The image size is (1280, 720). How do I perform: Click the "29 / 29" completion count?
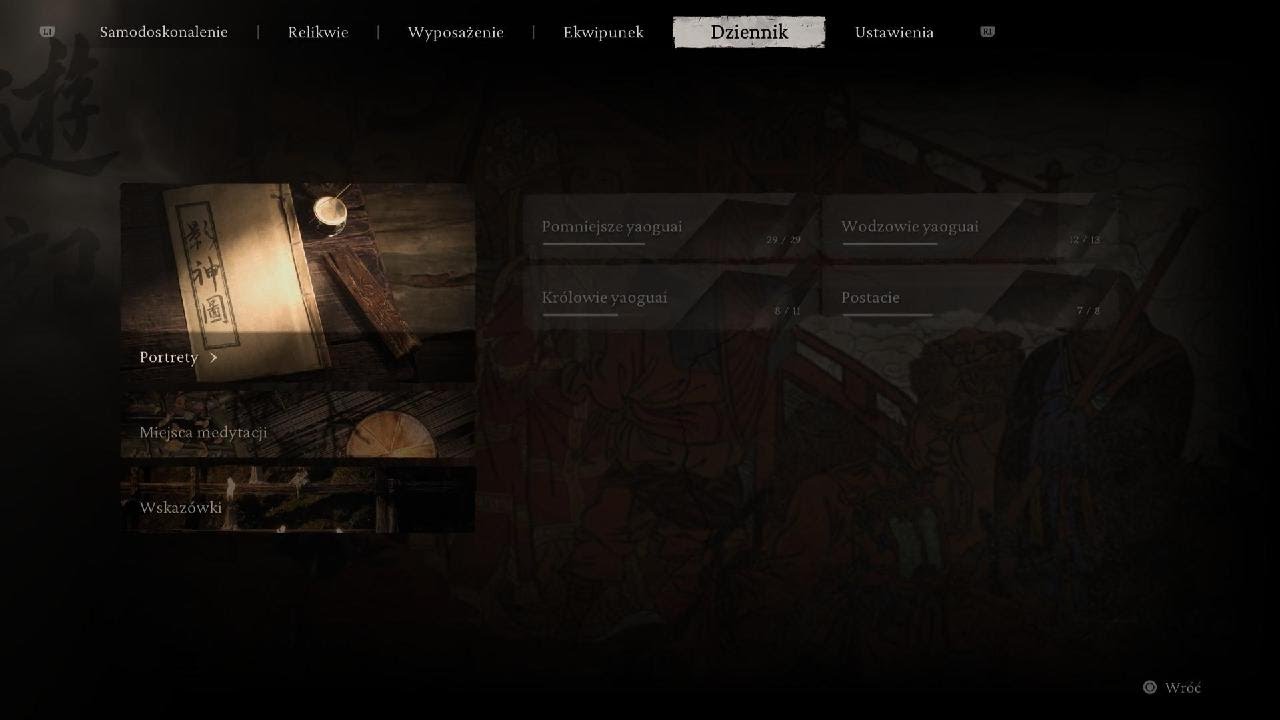click(x=784, y=240)
